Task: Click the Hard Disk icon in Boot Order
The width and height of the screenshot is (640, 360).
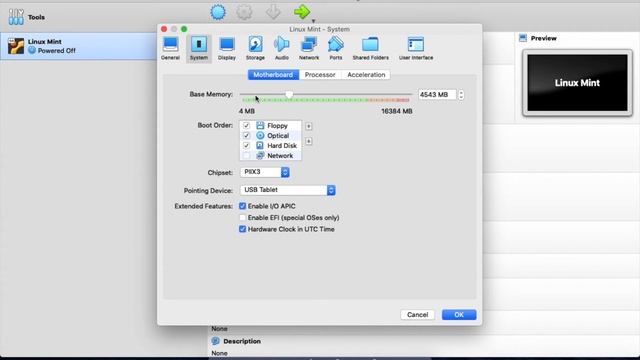Action: pos(260,145)
